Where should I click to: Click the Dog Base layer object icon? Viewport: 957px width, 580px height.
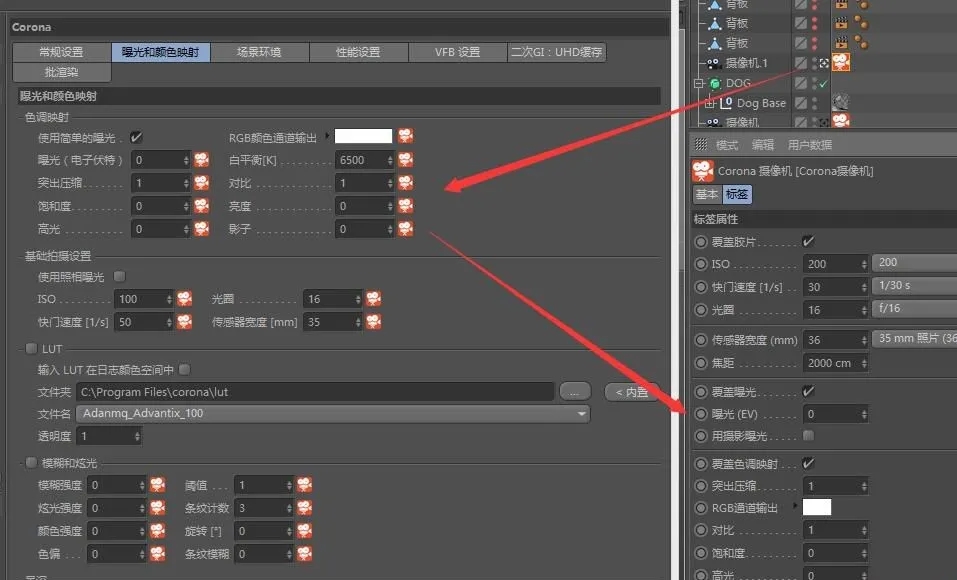[x=726, y=103]
